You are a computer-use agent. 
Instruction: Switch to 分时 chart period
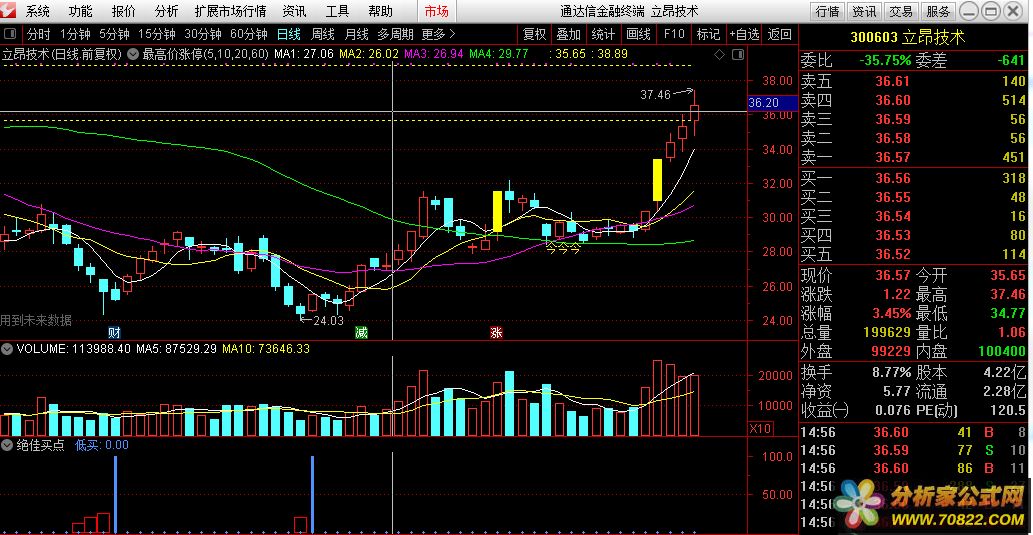click(x=38, y=34)
